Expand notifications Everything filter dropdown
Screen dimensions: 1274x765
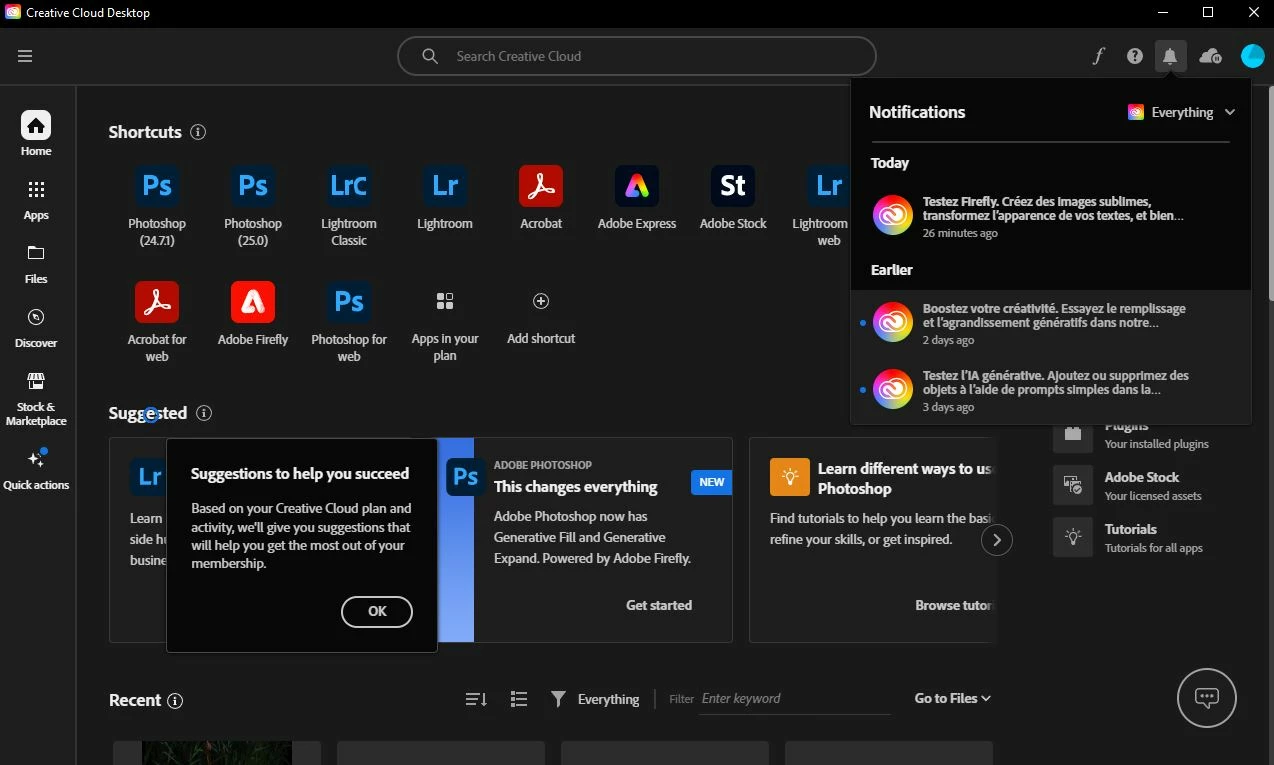pos(1182,112)
